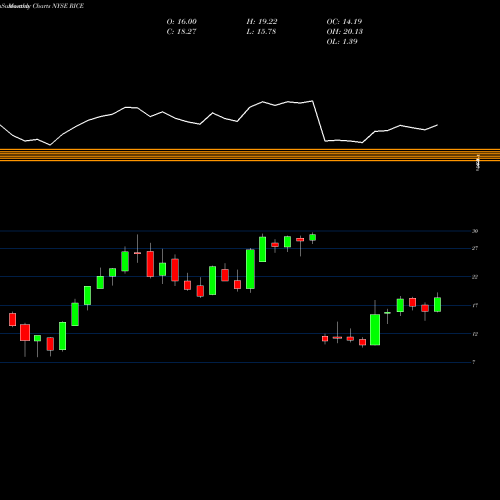The width and height of the screenshot is (500, 500).
Task: Click the Charts NYSE RICE title
Action: (x=58, y=6)
